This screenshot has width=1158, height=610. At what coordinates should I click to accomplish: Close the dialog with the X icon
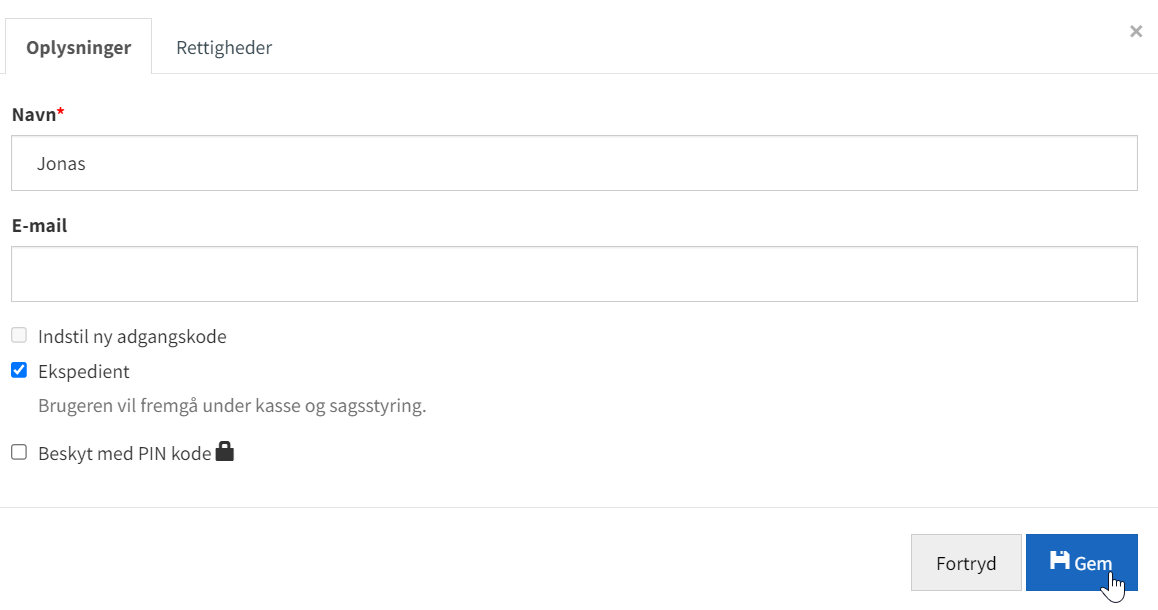coord(1136,31)
